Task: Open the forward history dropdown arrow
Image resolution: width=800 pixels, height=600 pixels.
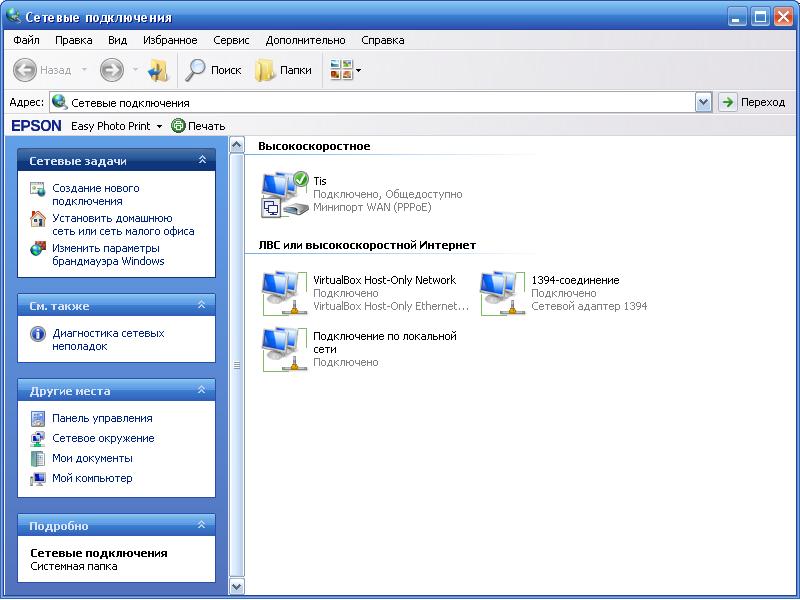Action: pos(135,69)
